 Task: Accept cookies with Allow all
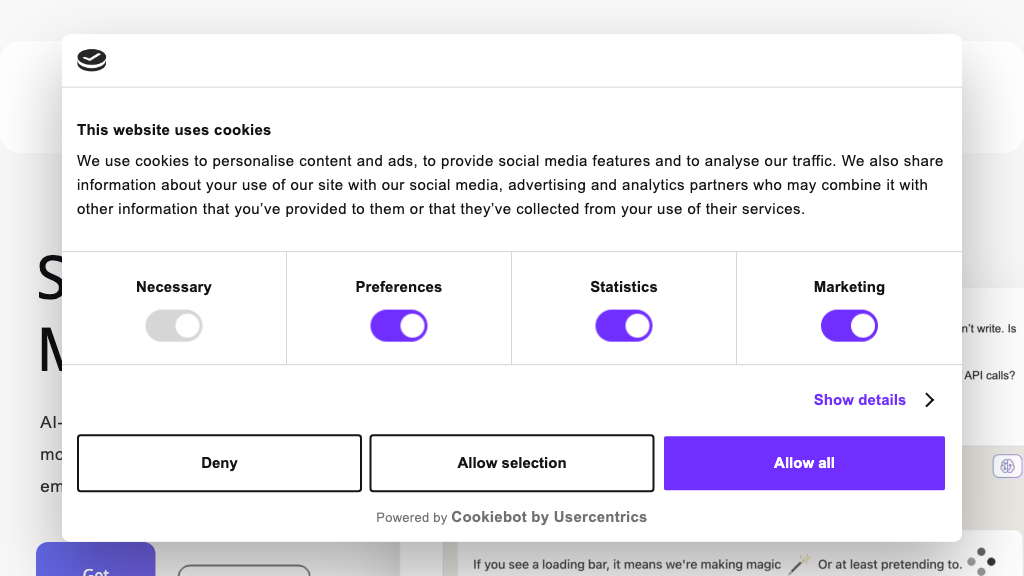[x=804, y=463]
